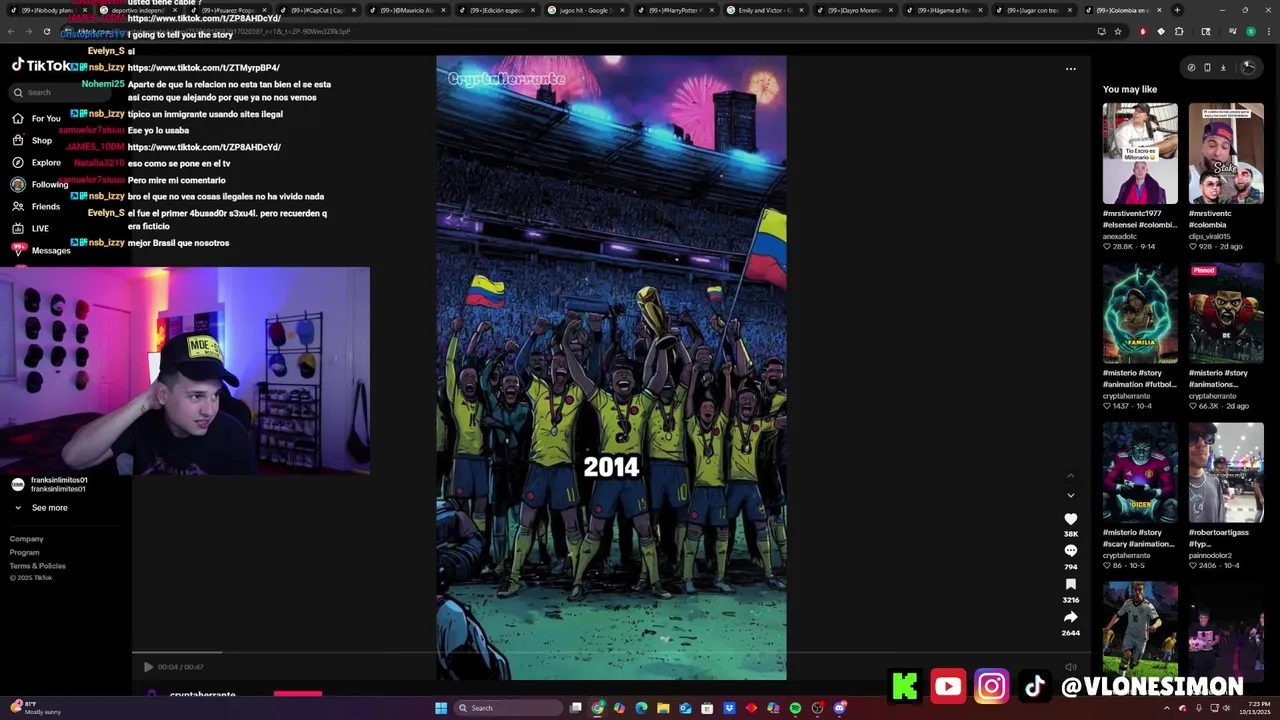The image size is (1280, 720).
Task: Open Microsoft Edge from the taskbar
Action: 641,708
